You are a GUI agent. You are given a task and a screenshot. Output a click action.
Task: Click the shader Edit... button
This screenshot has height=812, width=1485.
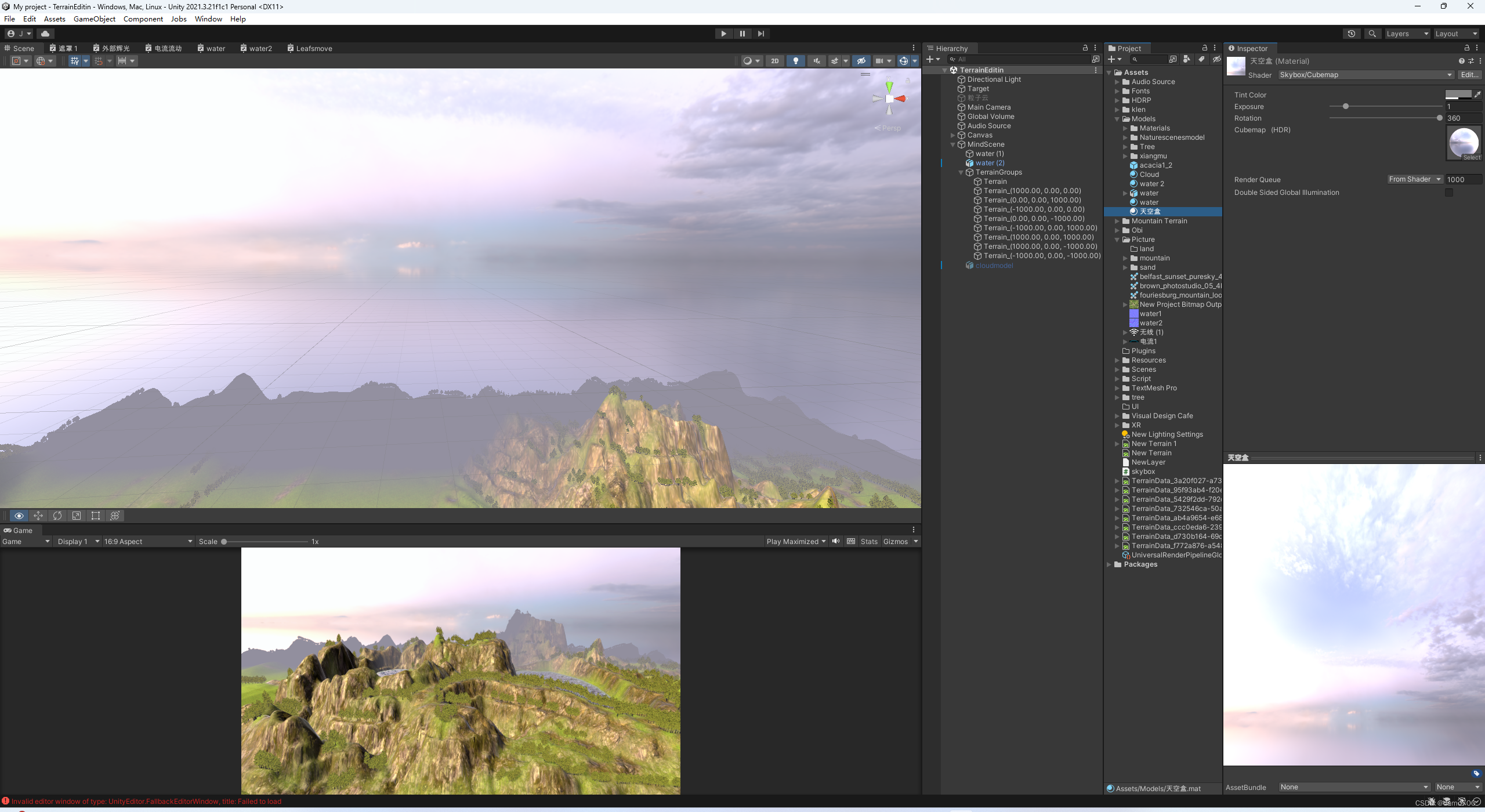(x=1469, y=75)
